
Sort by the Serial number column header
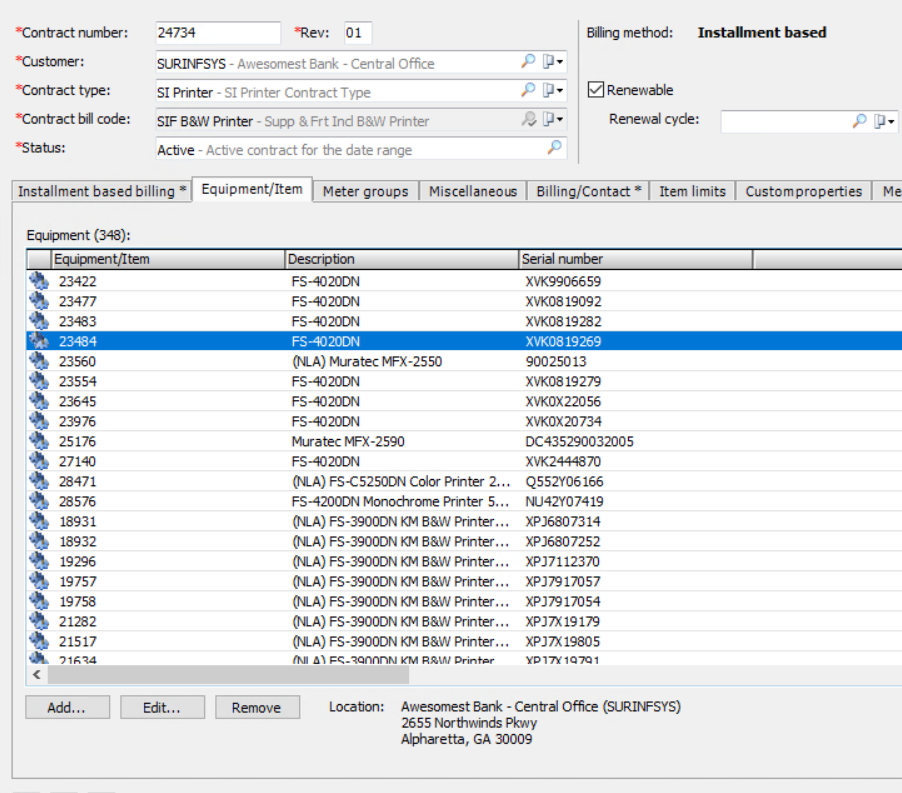tap(635, 259)
